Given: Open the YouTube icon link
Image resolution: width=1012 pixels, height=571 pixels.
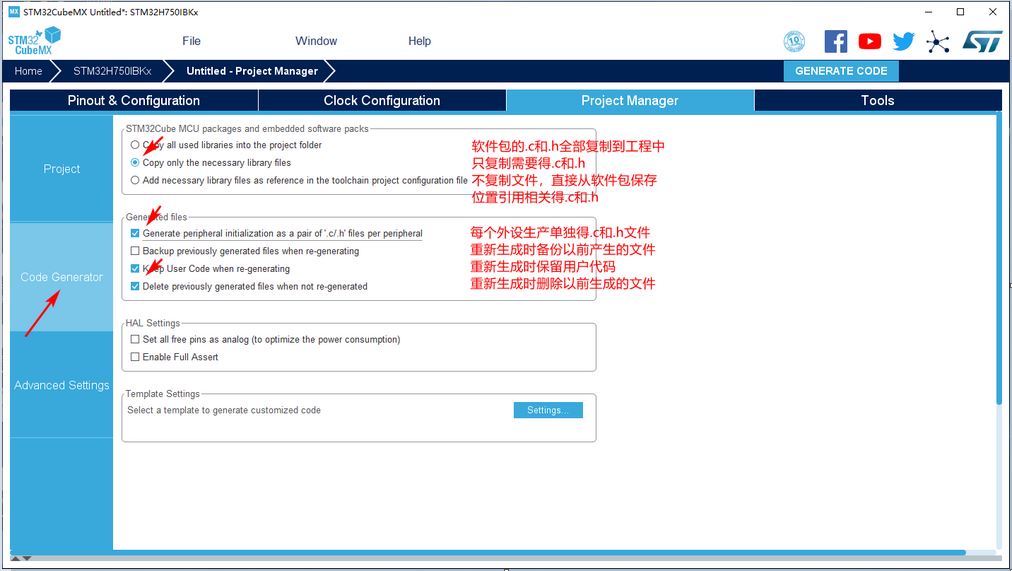Looking at the screenshot, I should (870, 41).
